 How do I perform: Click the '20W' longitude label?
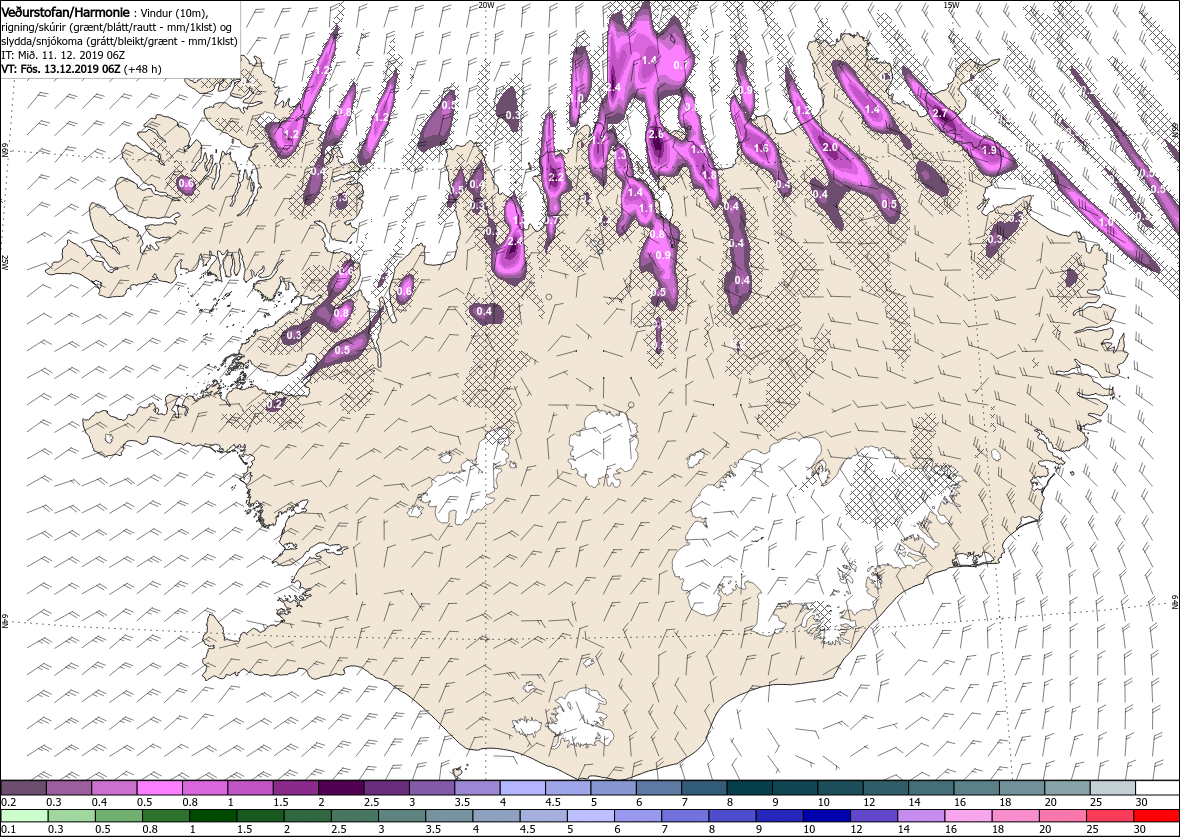point(486,5)
